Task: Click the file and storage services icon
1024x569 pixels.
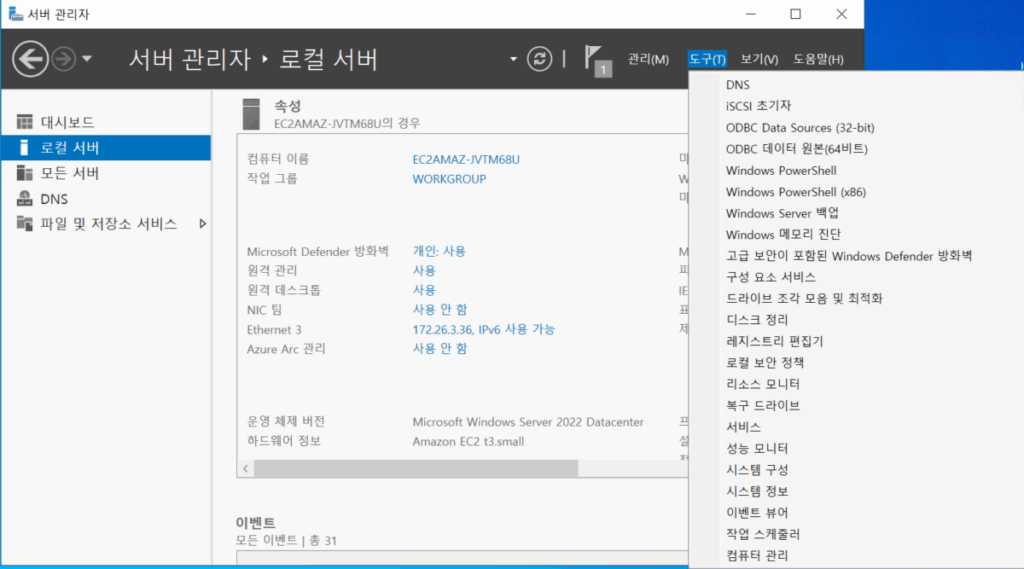Action: 25,223
